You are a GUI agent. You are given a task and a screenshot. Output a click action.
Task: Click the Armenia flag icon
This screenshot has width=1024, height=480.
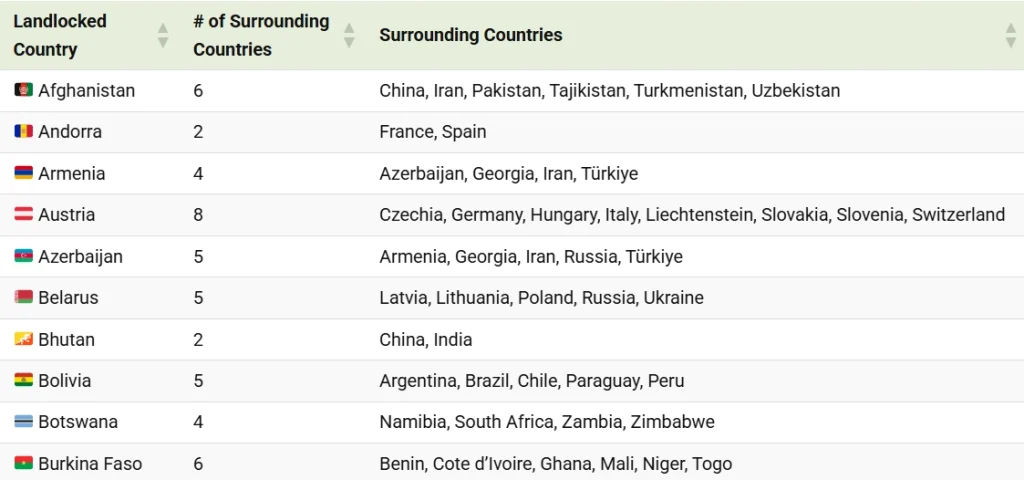[24, 173]
